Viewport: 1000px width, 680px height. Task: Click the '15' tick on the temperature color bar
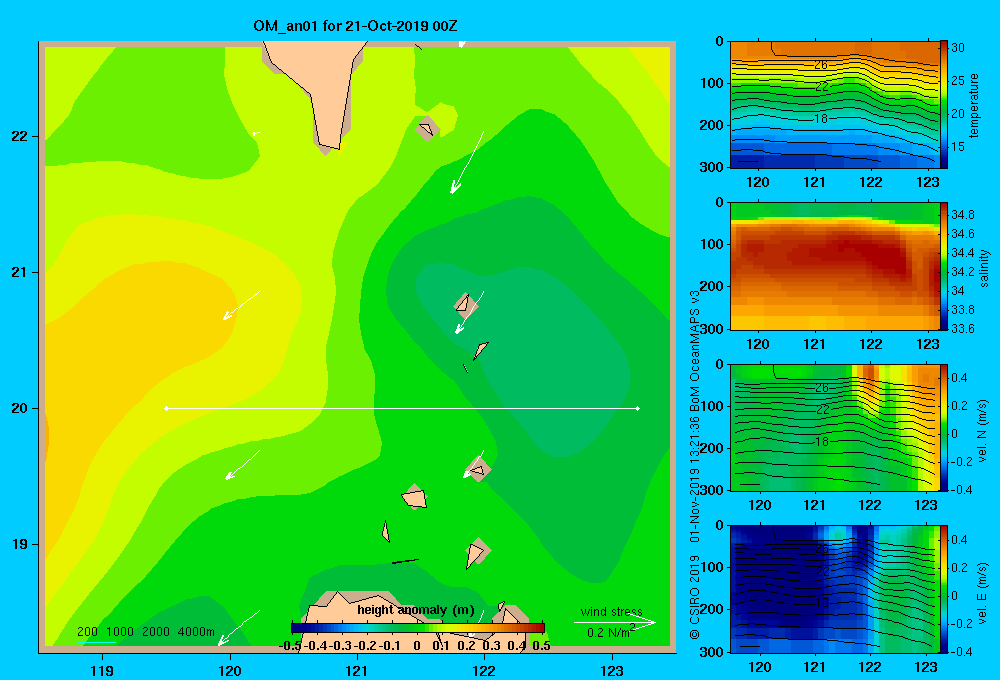click(958, 147)
